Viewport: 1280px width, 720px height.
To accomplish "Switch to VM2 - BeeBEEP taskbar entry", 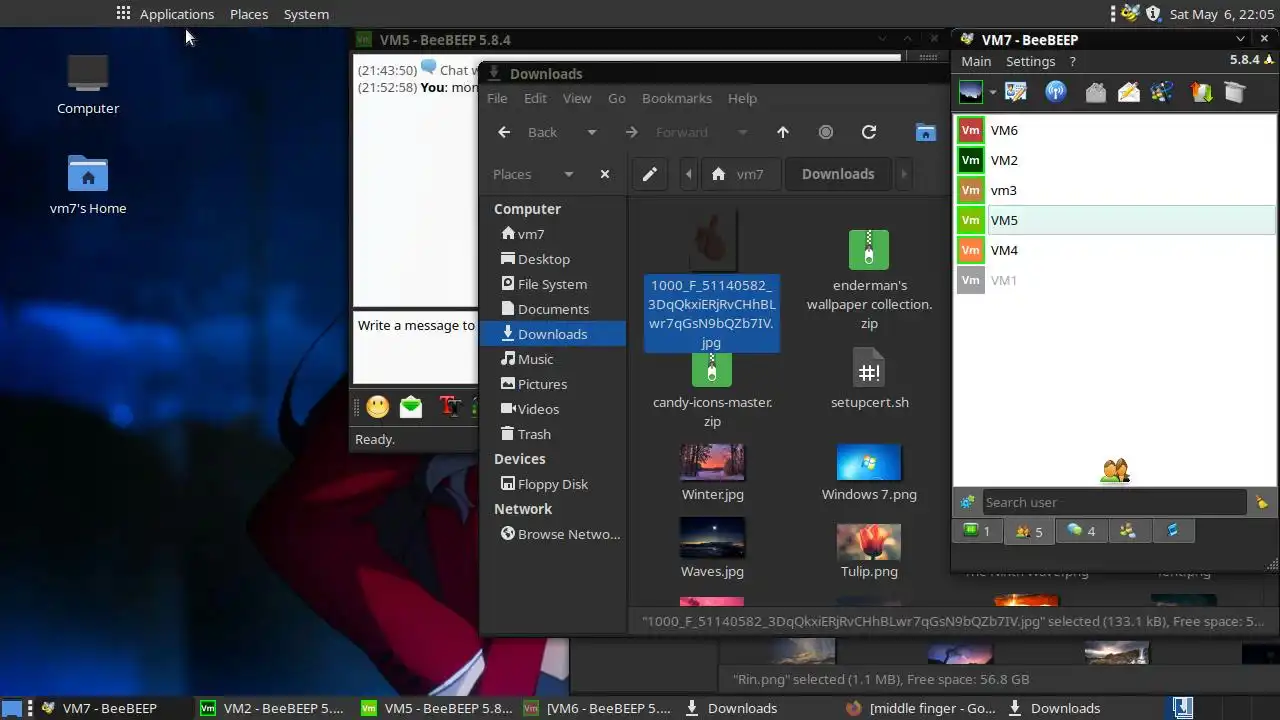I will point(272,708).
